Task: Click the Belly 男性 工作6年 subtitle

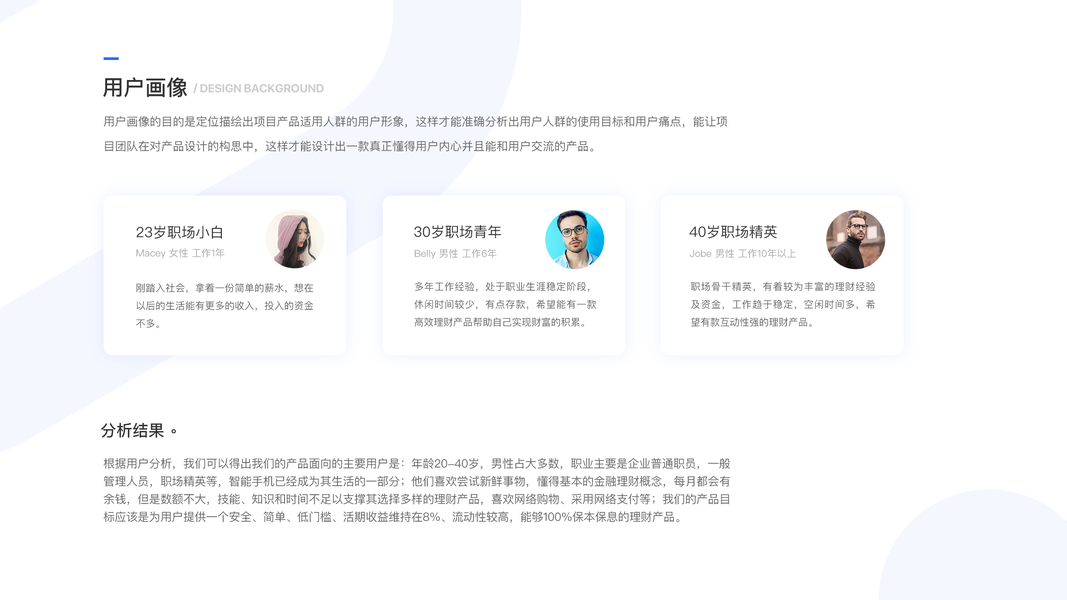Action: coord(455,254)
